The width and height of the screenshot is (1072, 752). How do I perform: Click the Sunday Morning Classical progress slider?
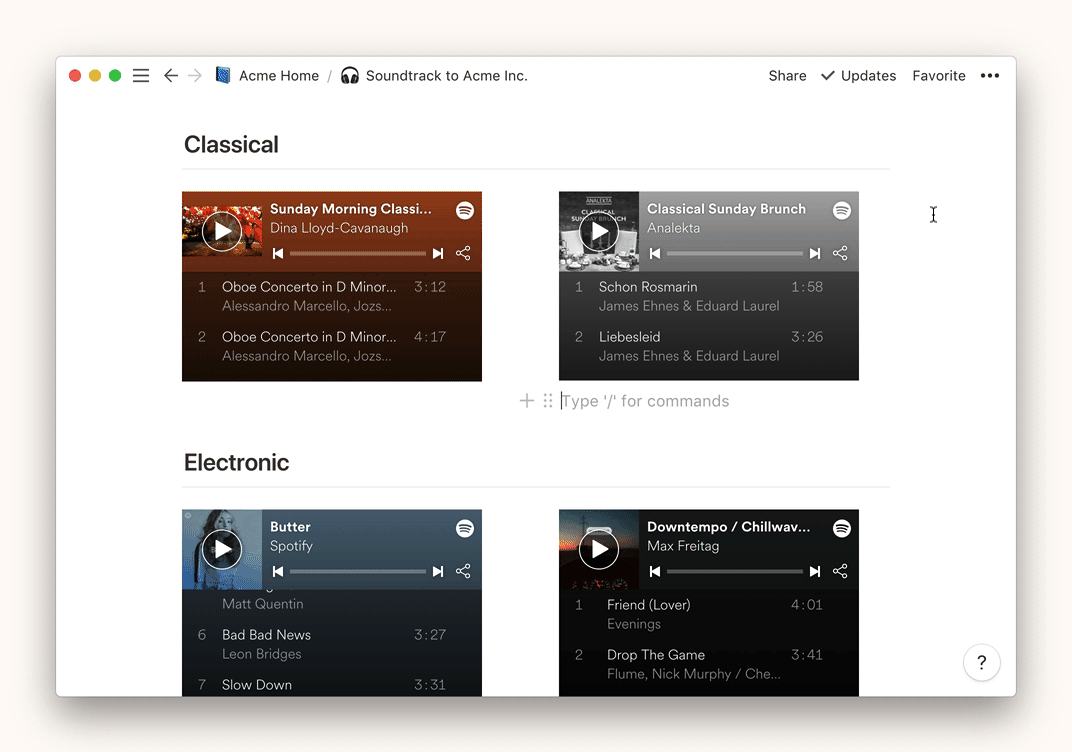pos(358,254)
